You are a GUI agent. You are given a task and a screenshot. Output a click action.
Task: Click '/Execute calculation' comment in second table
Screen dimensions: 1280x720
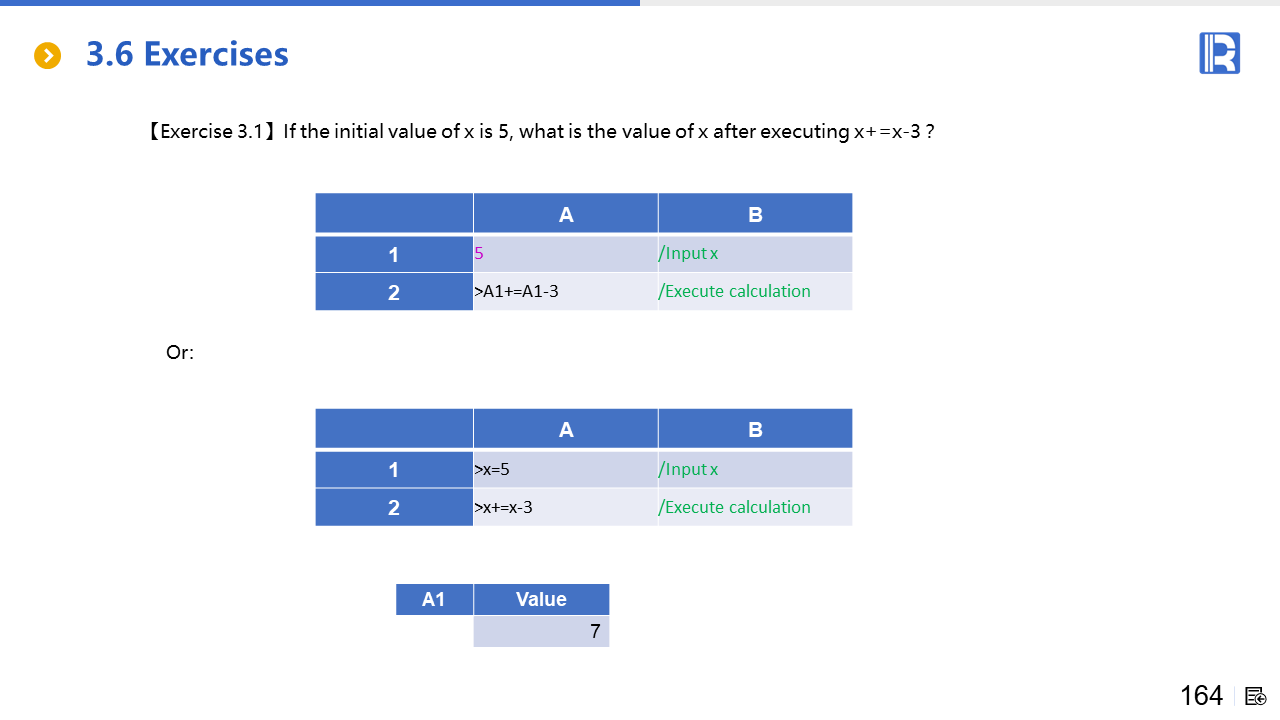[735, 507]
